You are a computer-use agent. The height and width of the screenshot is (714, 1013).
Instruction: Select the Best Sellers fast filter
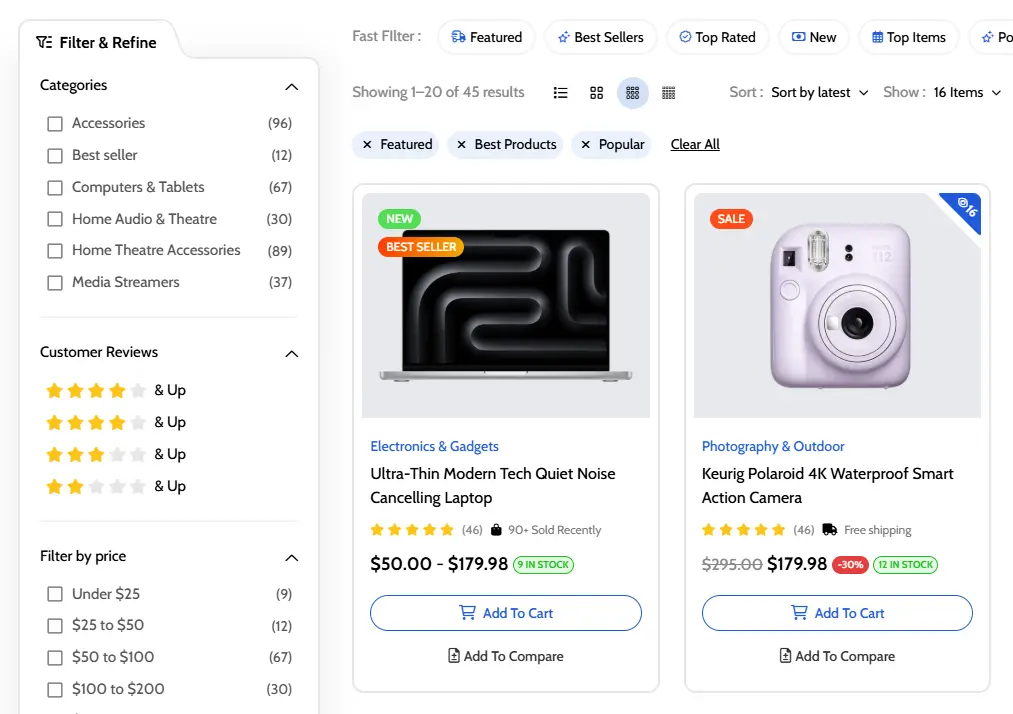tap(600, 38)
